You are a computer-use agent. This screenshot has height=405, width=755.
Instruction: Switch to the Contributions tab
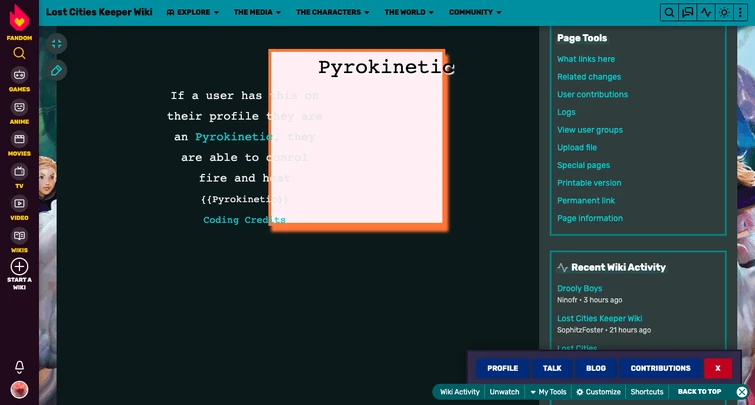pyautogui.click(x=660, y=368)
